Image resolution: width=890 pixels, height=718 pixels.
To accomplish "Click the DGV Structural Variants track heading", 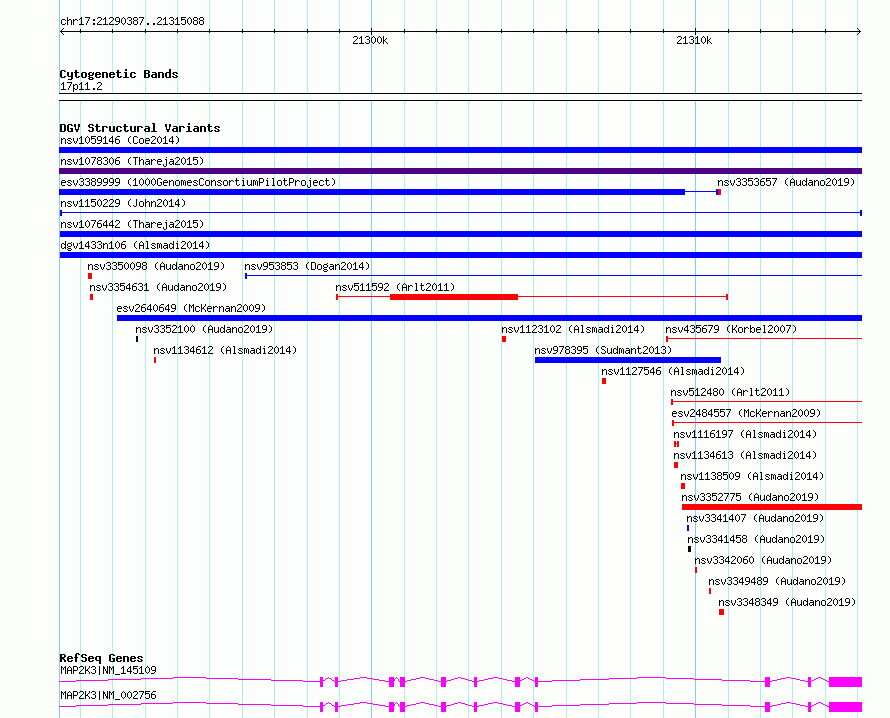I will 140,128.
